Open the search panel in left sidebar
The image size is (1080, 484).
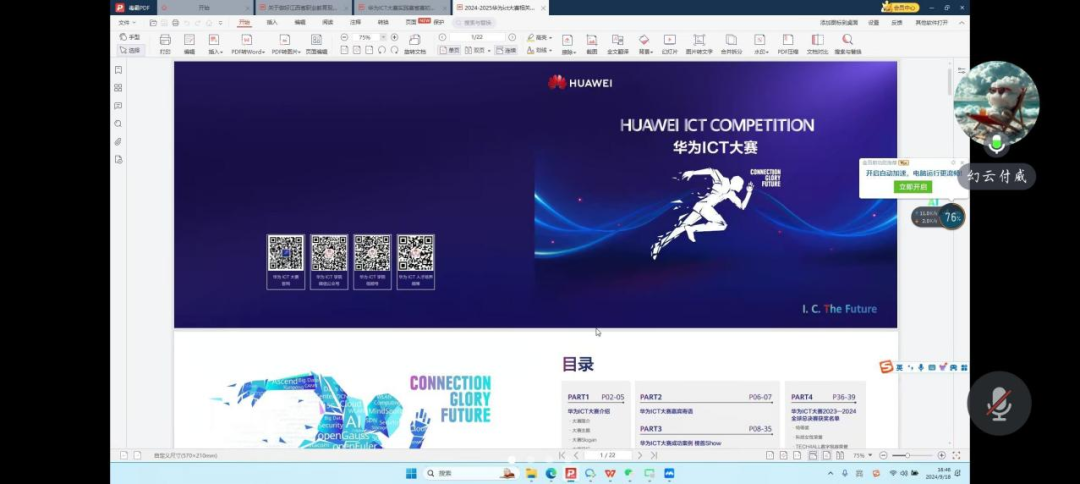[x=118, y=124]
